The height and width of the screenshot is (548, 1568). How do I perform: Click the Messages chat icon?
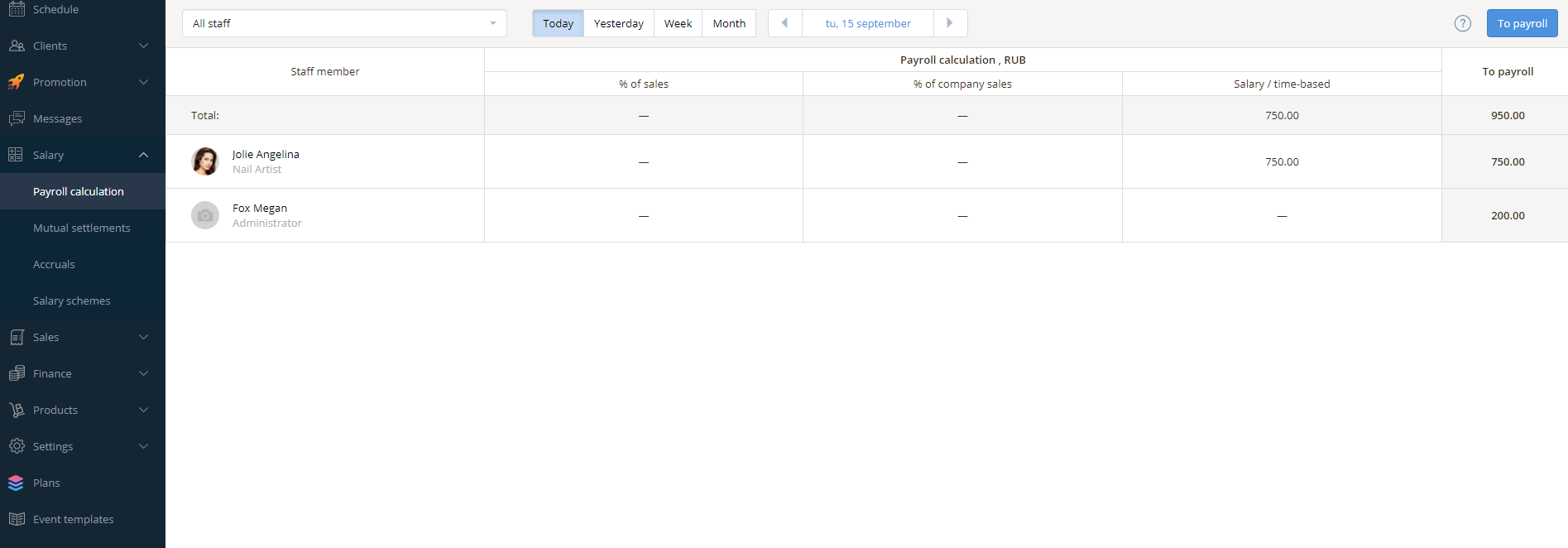[17, 118]
